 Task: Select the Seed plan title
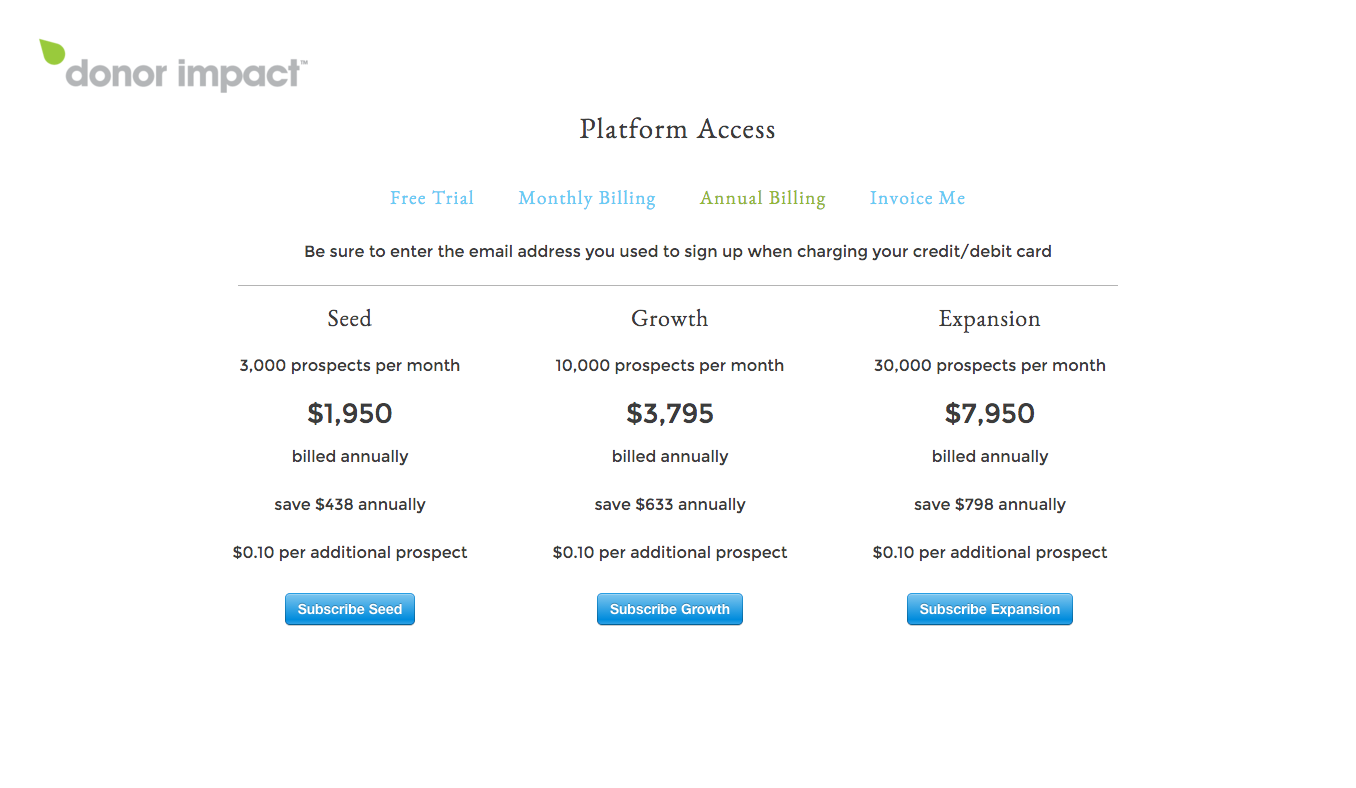pos(350,319)
